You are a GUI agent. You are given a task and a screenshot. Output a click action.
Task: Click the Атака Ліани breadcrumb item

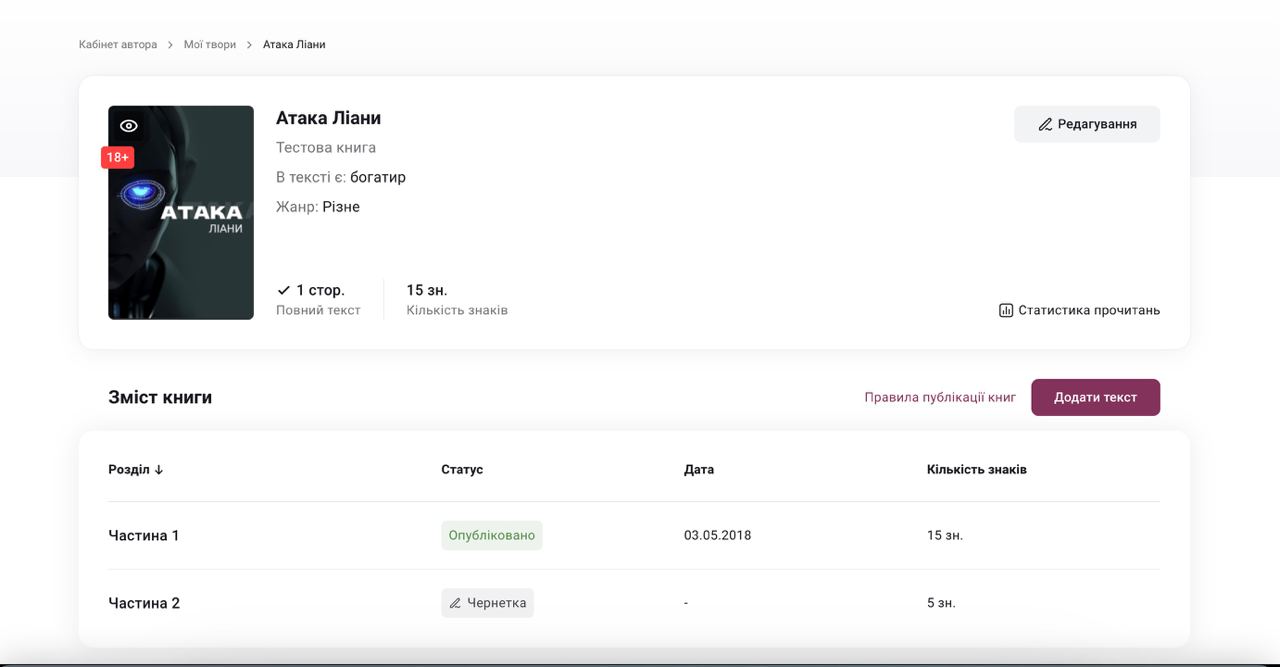(x=294, y=44)
